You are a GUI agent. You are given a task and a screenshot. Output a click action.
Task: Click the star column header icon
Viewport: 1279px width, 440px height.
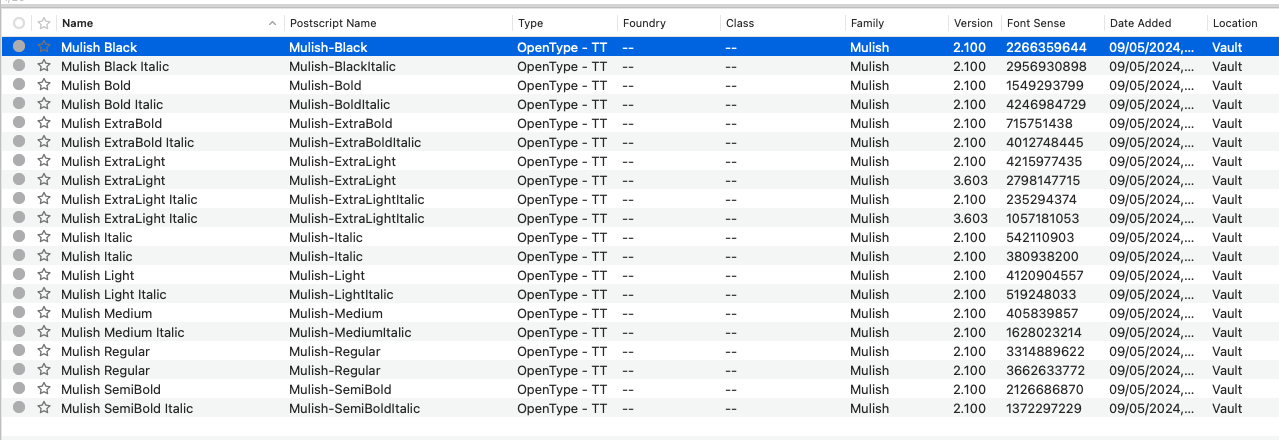44,23
